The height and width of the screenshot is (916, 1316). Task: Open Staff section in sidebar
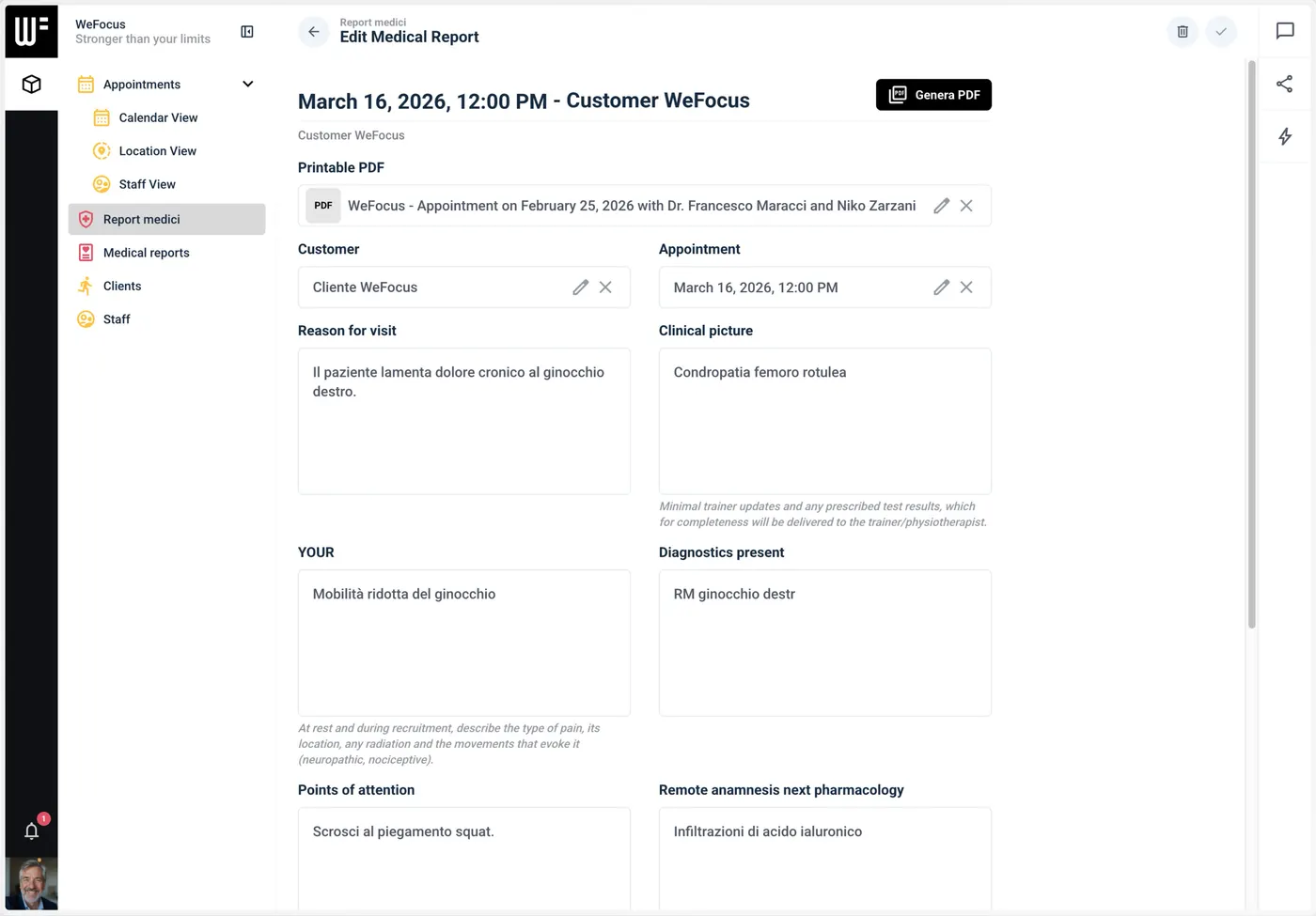(117, 319)
